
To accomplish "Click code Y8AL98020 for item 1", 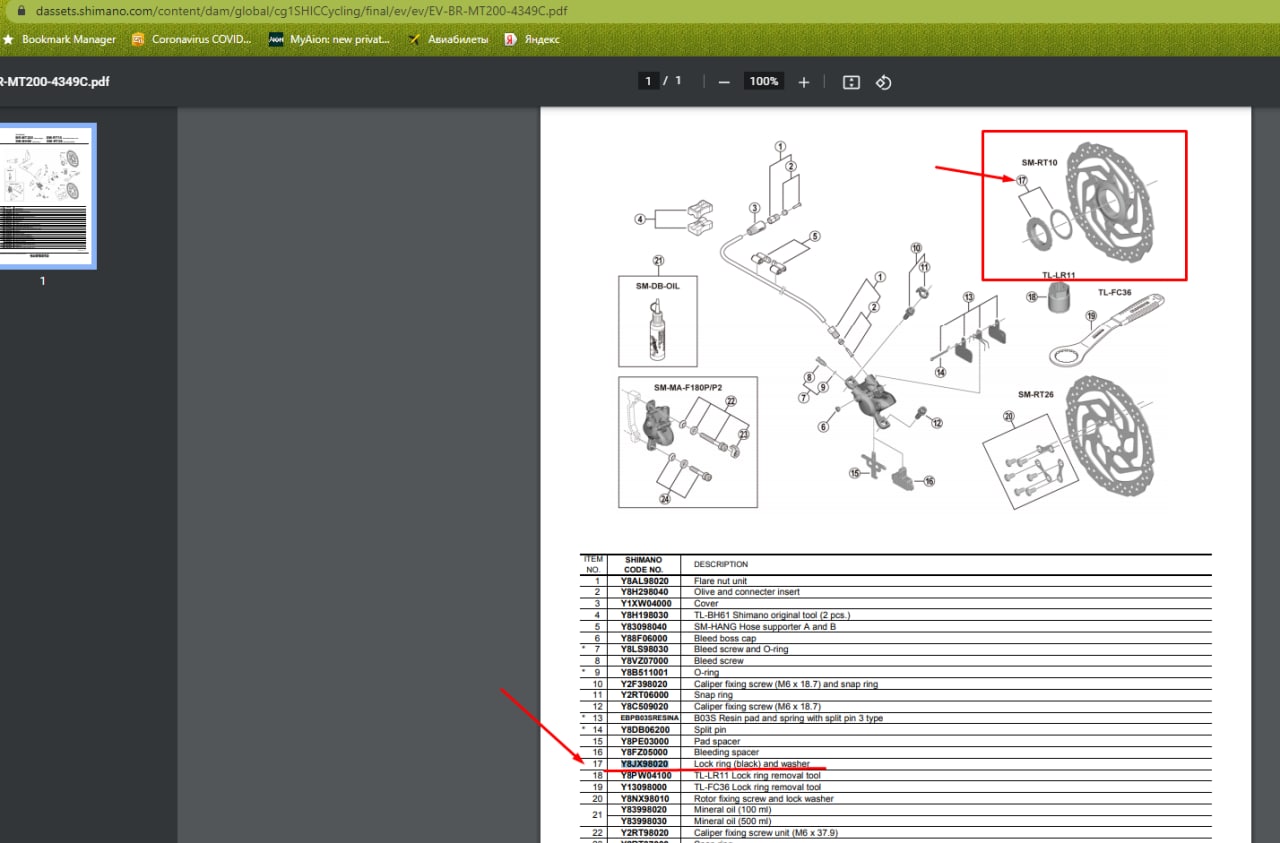I will pos(644,581).
